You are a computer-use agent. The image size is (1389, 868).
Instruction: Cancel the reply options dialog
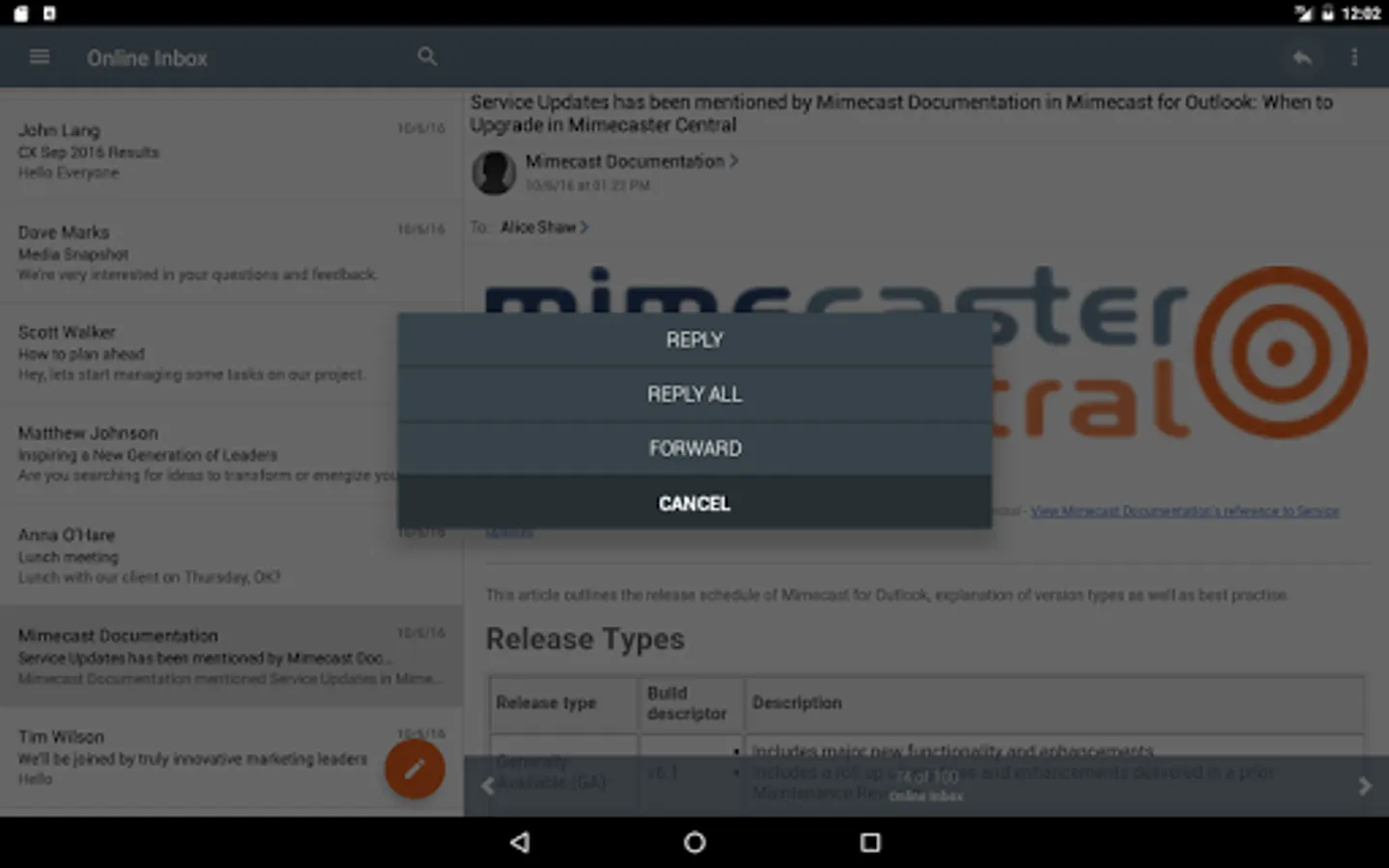694,502
